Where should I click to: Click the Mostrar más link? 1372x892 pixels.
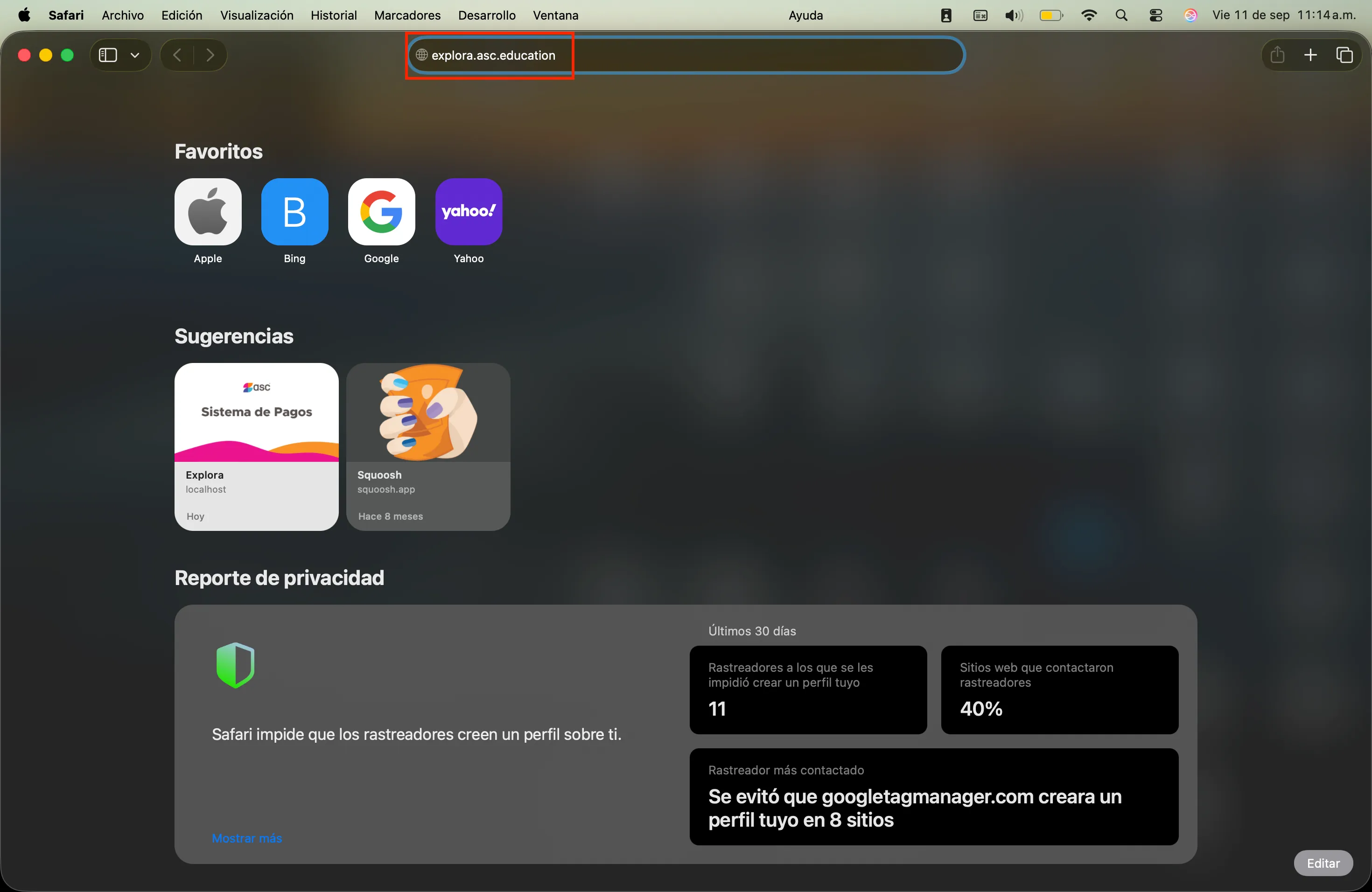tap(247, 838)
